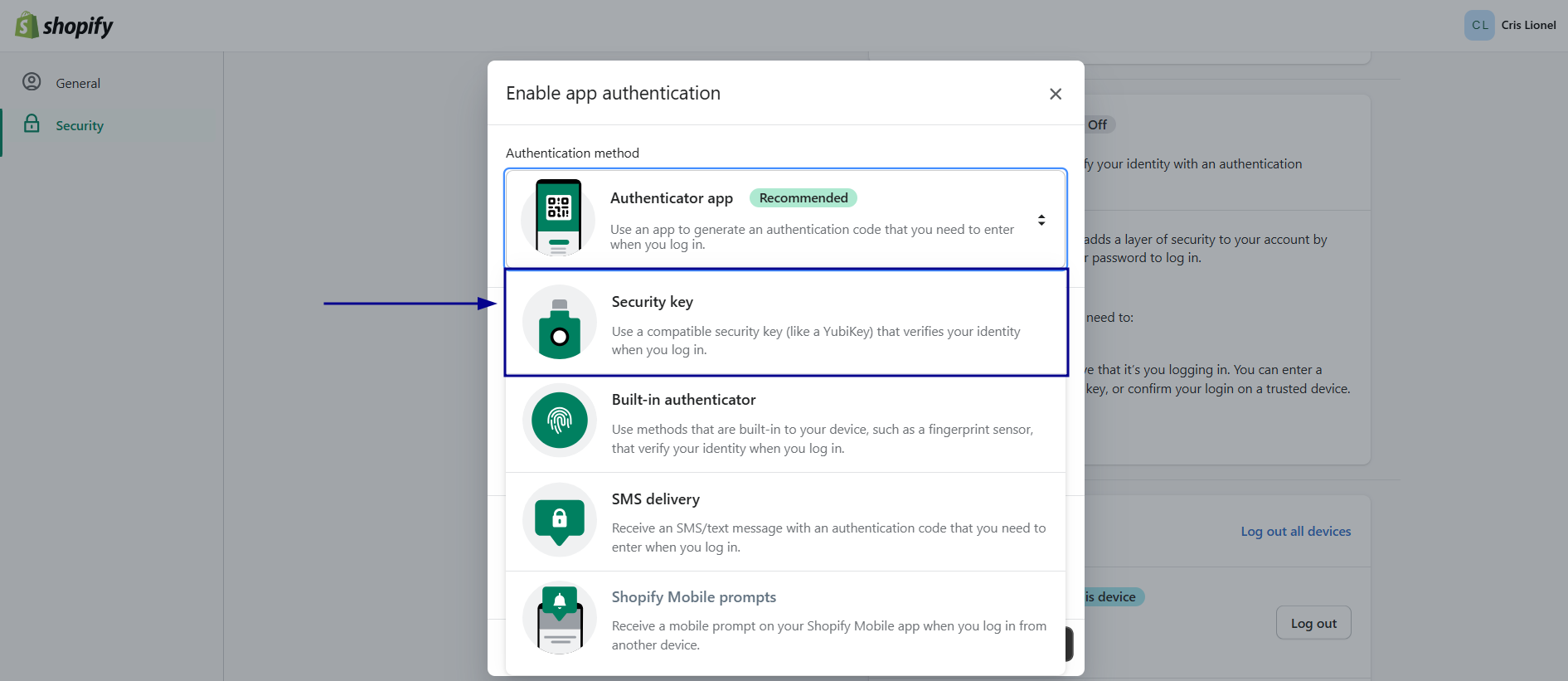Click the Shopify logo
The width and height of the screenshot is (1568, 681).
tap(64, 26)
